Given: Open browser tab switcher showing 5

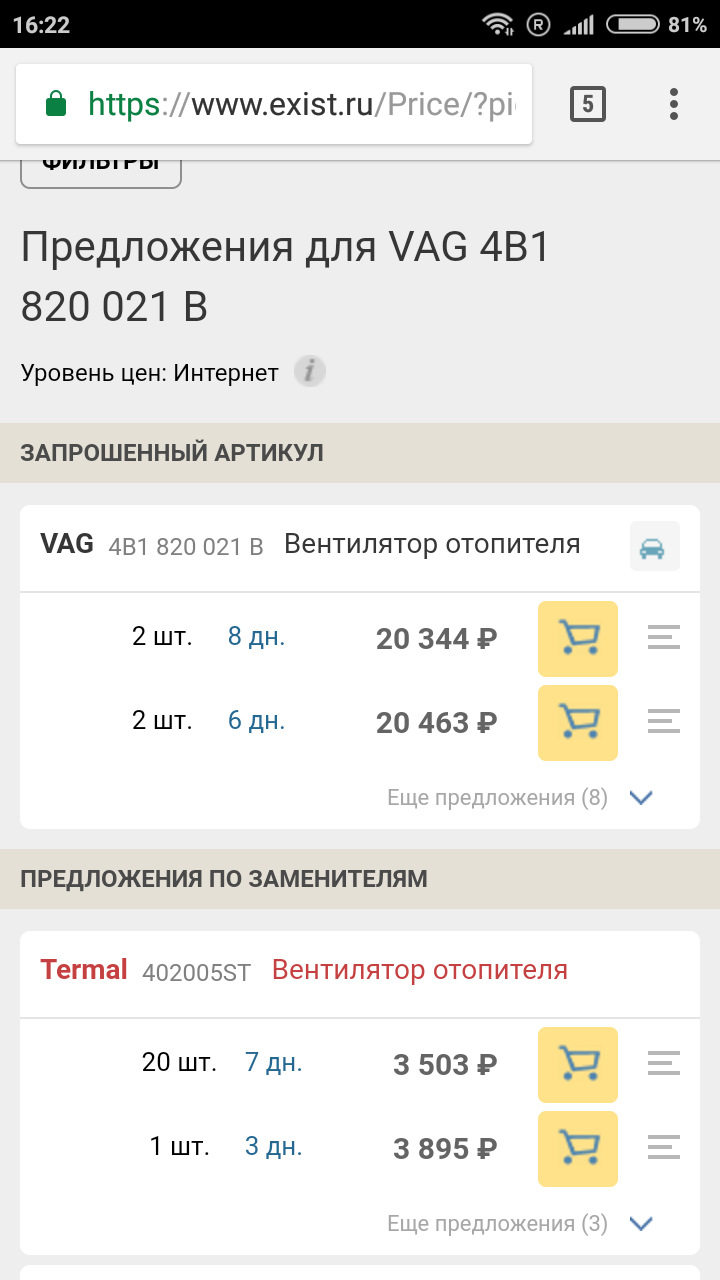Looking at the screenshot, I should pyautogui.click(x=588, y=104).
